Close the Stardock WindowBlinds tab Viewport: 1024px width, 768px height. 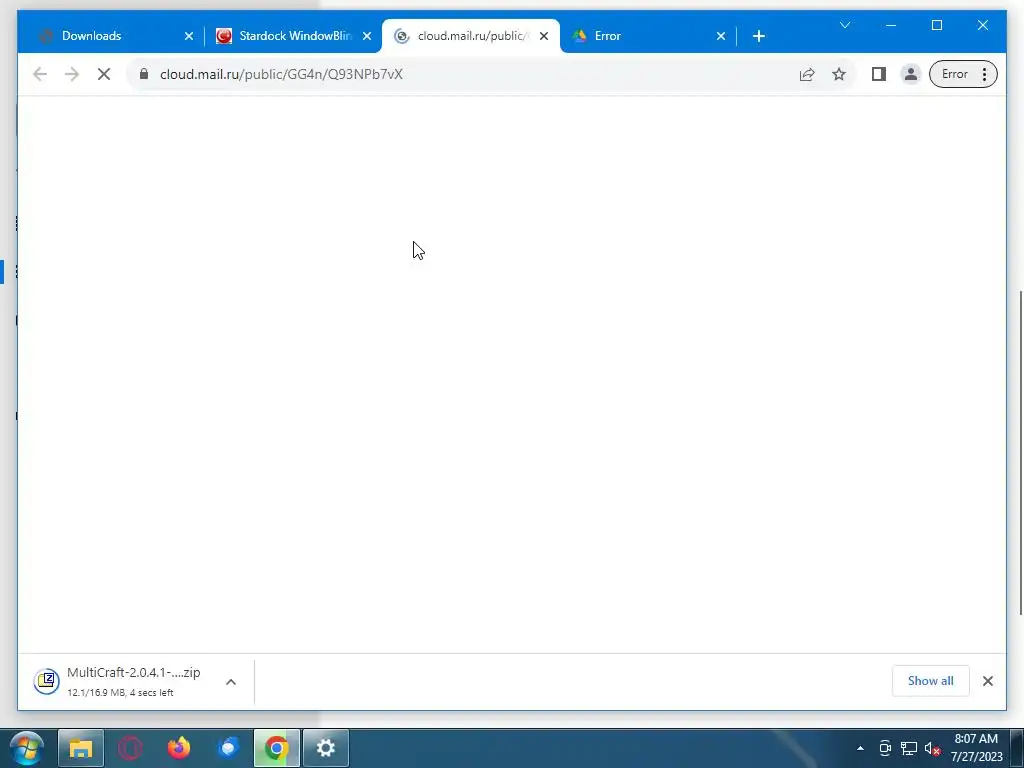[x=367, y=36]
